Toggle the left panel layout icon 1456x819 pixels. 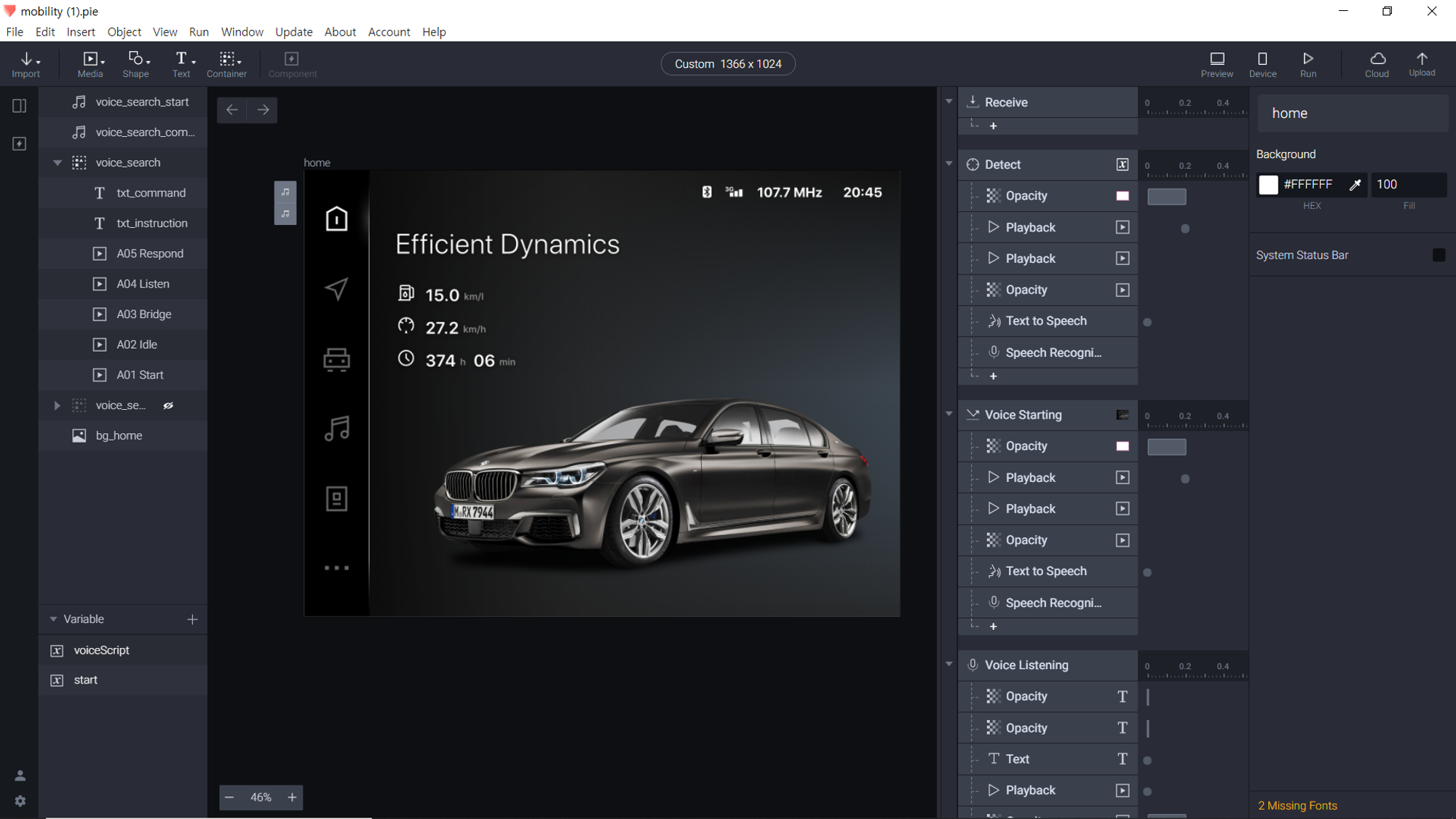tap(20, 106)
